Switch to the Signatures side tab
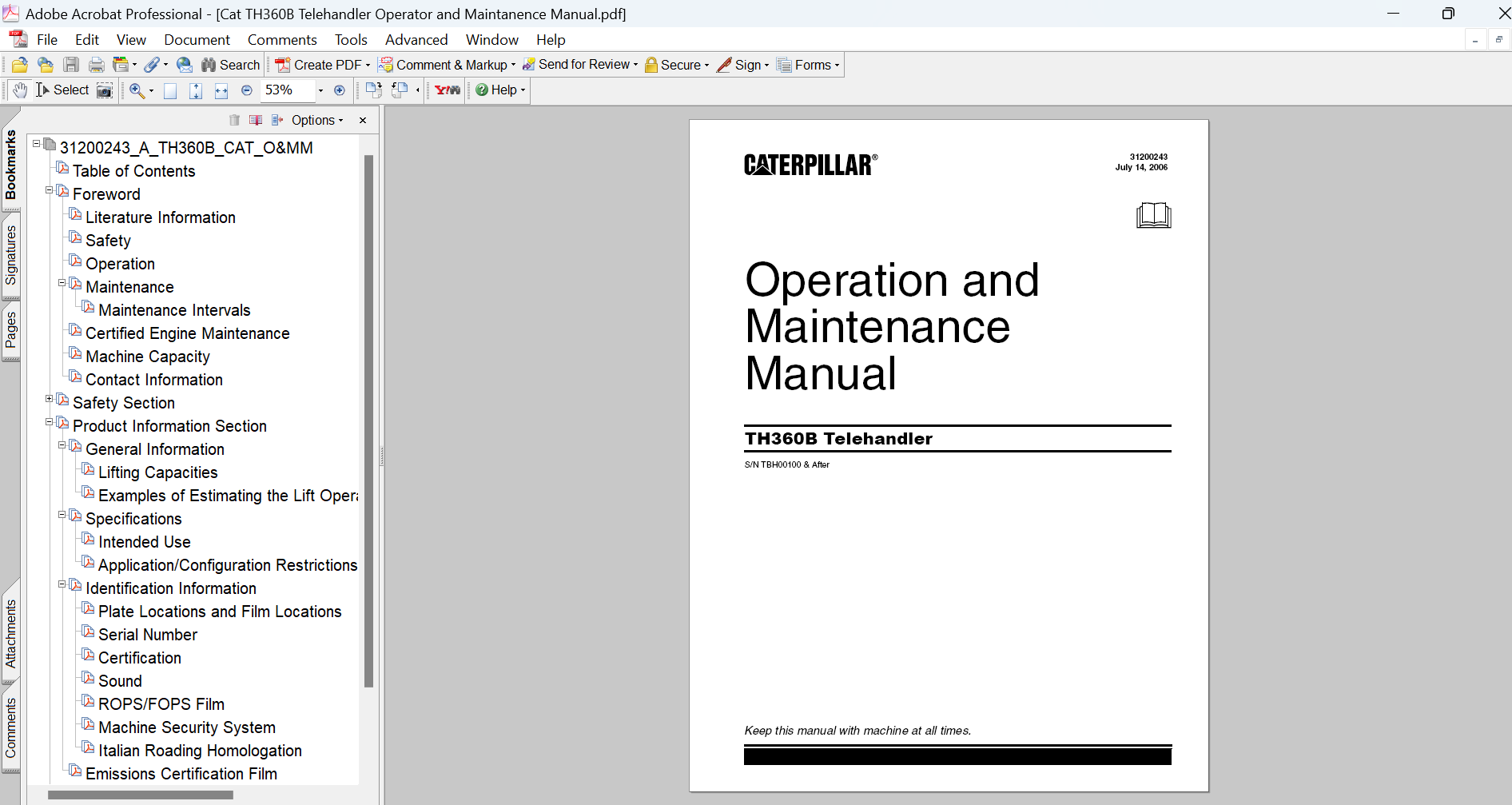This screenshot has height=805, width=1512. [x=10, y=255]
